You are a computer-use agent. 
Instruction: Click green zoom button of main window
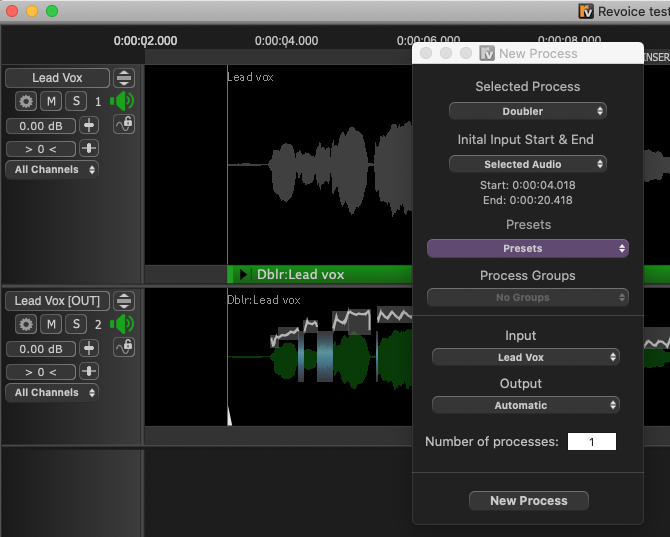(52, 11)
